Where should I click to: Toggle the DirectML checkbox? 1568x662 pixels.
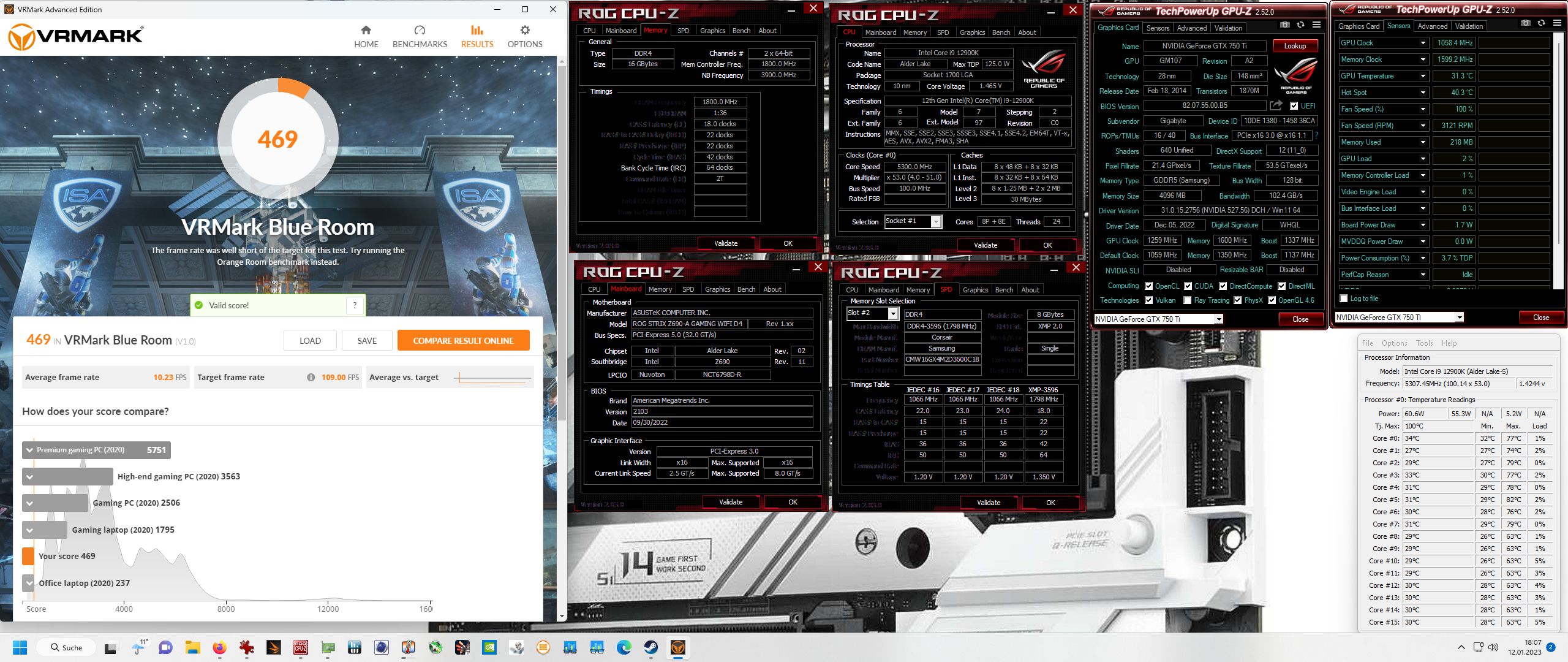point(1282,286)
